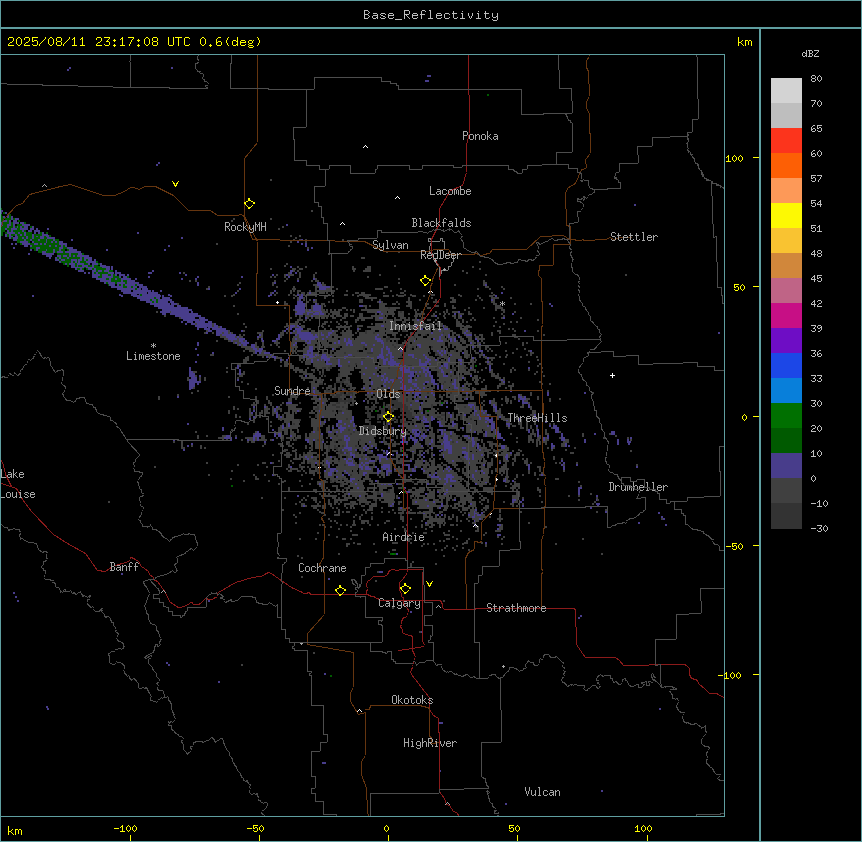Click the Sundre town label
The image size is (862, 842).
292,391
